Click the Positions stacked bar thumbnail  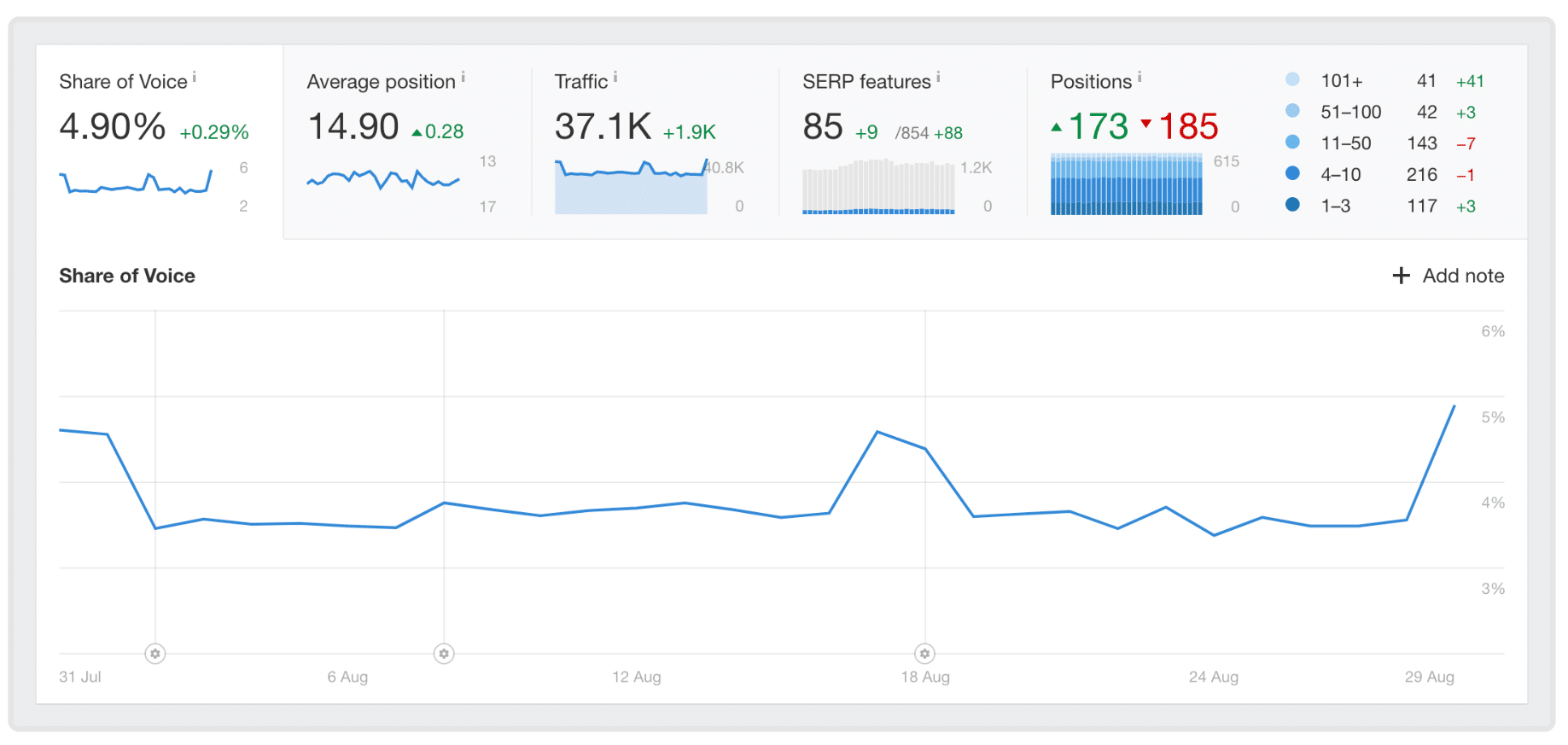tap(1126, 184)
